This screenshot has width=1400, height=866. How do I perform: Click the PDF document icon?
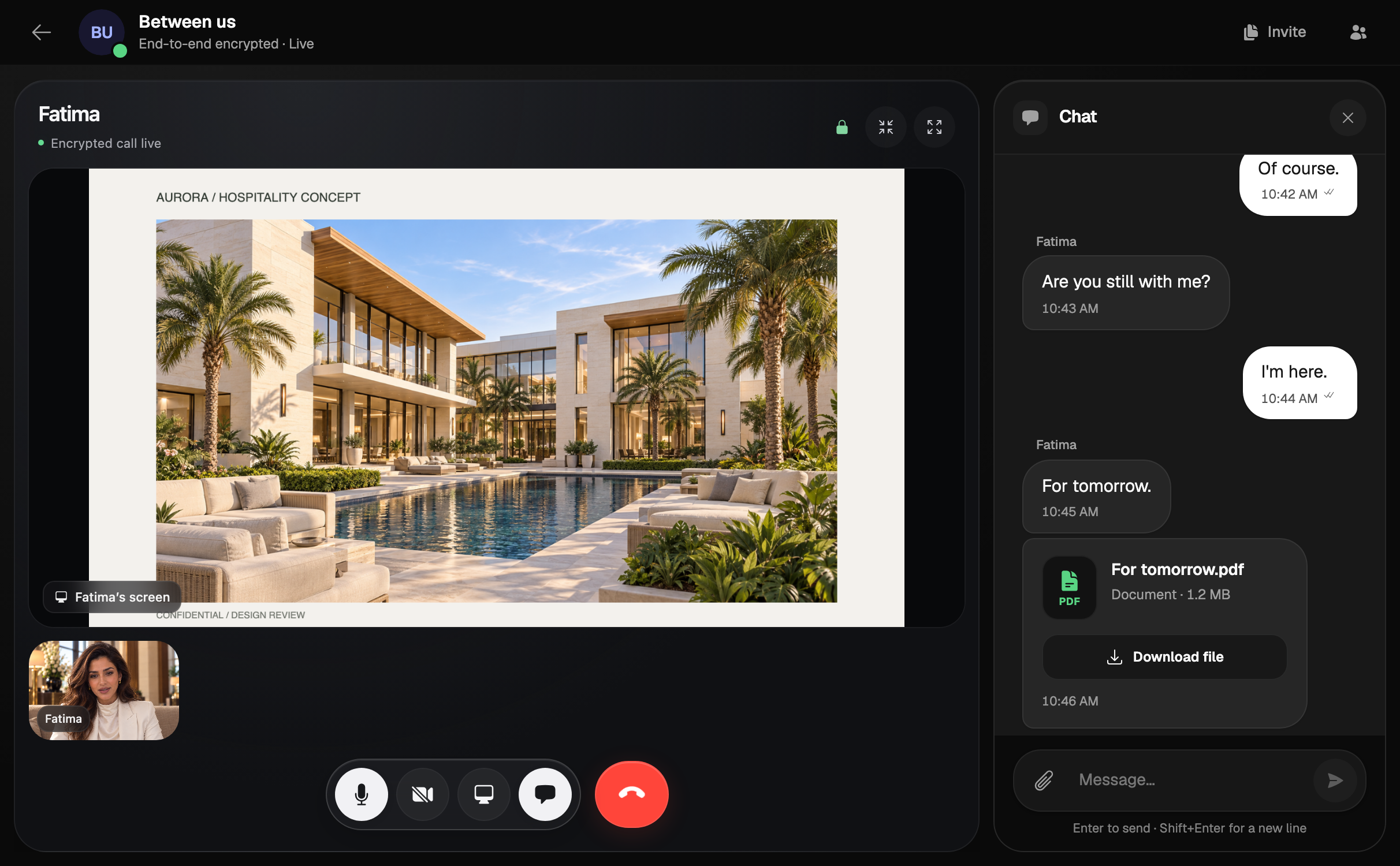tap(1070, 588)
